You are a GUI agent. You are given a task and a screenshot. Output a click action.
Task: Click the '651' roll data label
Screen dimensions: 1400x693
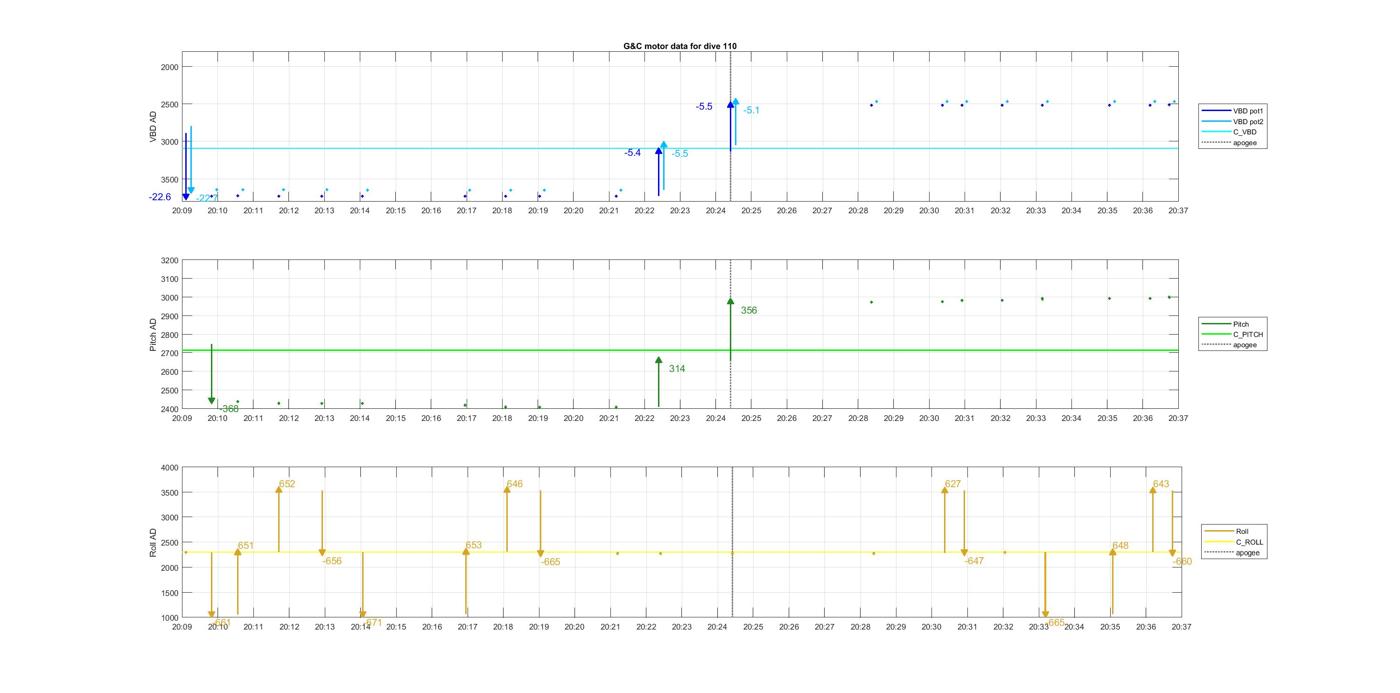click(246, 546)
